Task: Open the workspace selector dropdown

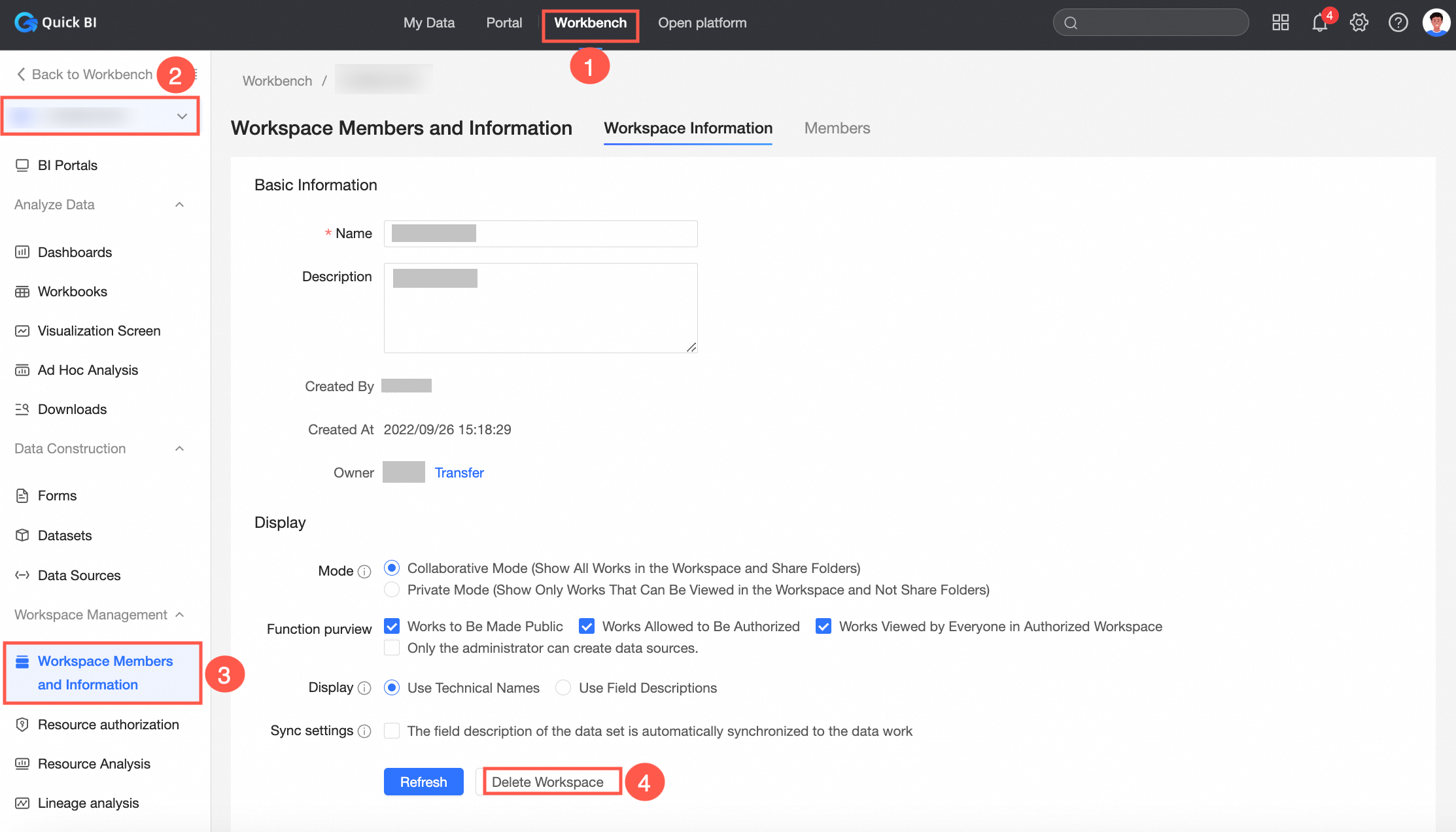Action: click(x=101, y=116)
